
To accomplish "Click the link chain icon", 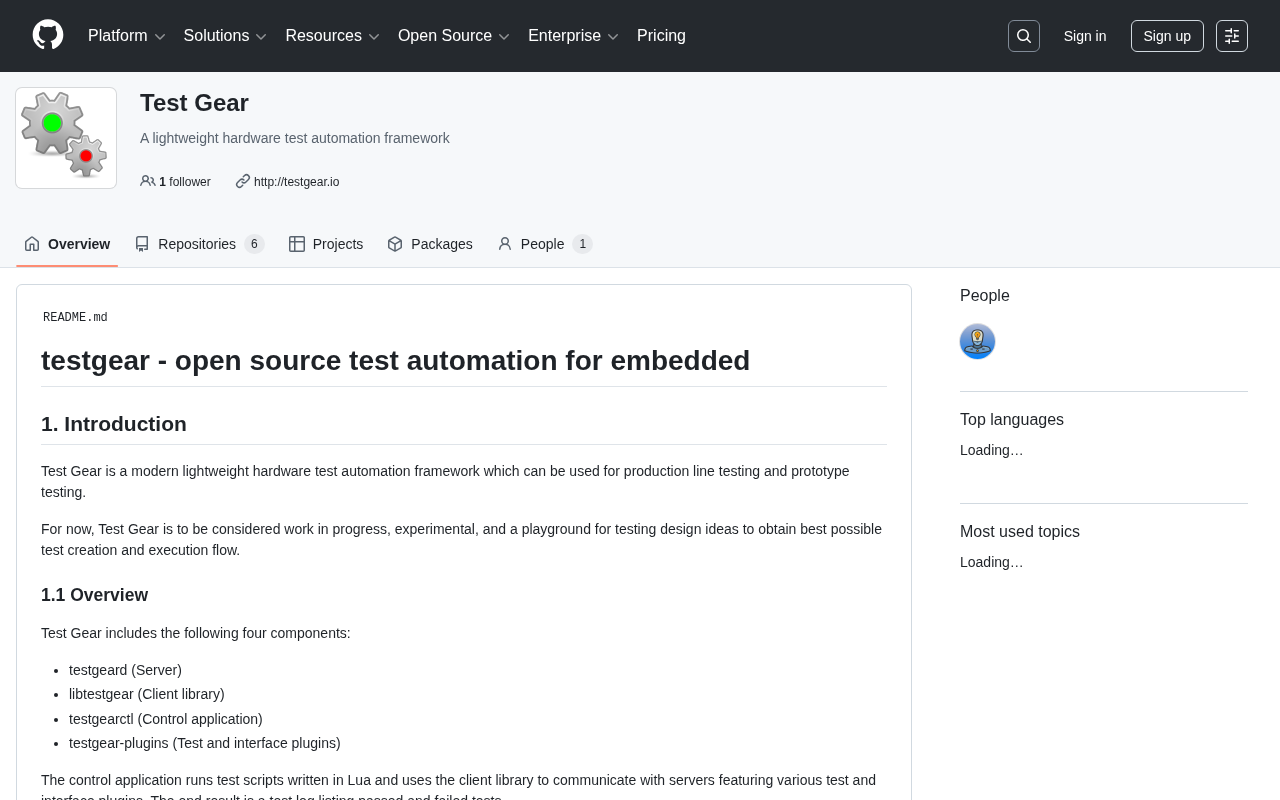I will pos(243,181).
